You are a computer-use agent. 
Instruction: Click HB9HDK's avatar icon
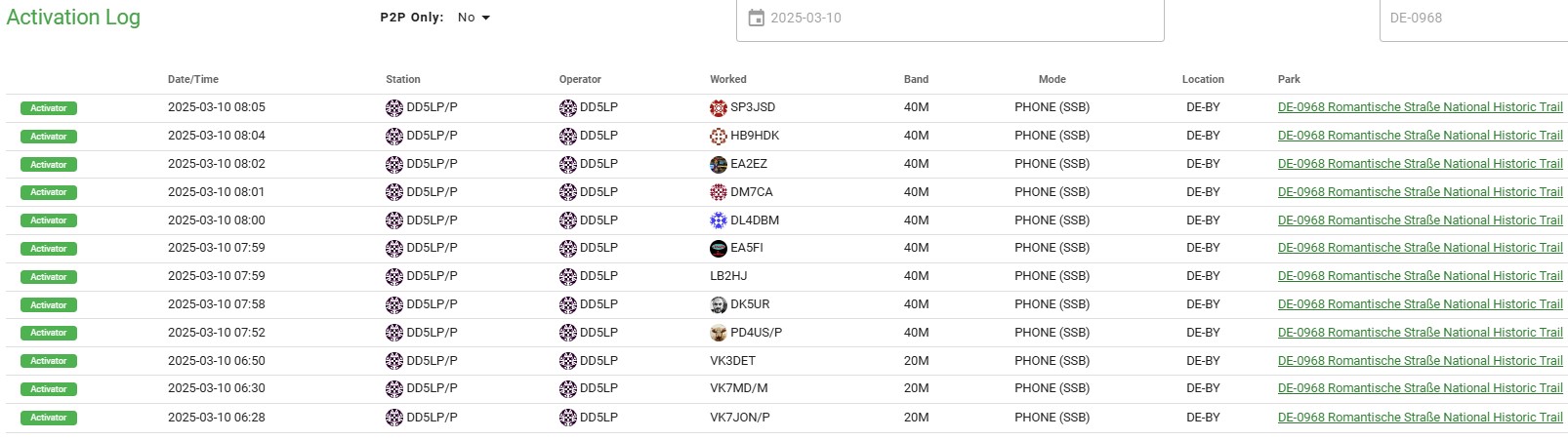719,136
